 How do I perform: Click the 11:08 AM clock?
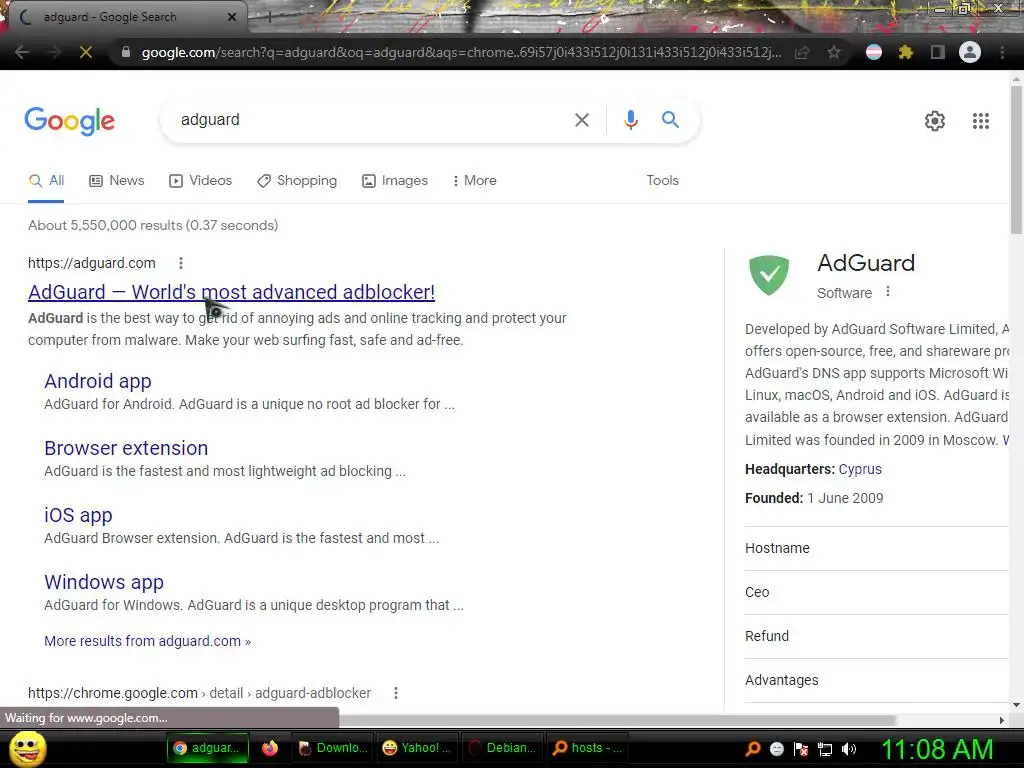[938, 749]
